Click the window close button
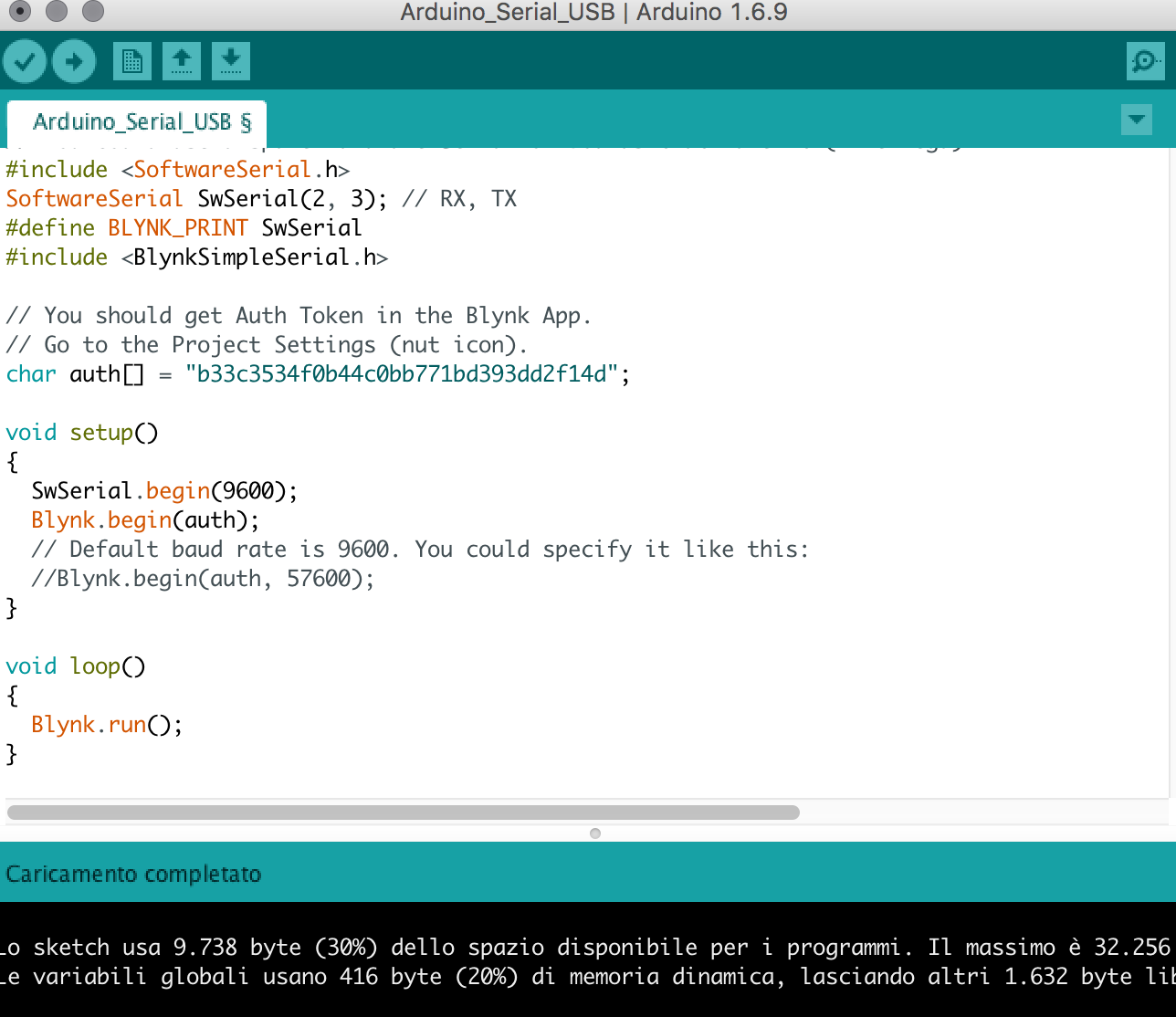 [20, 12]
